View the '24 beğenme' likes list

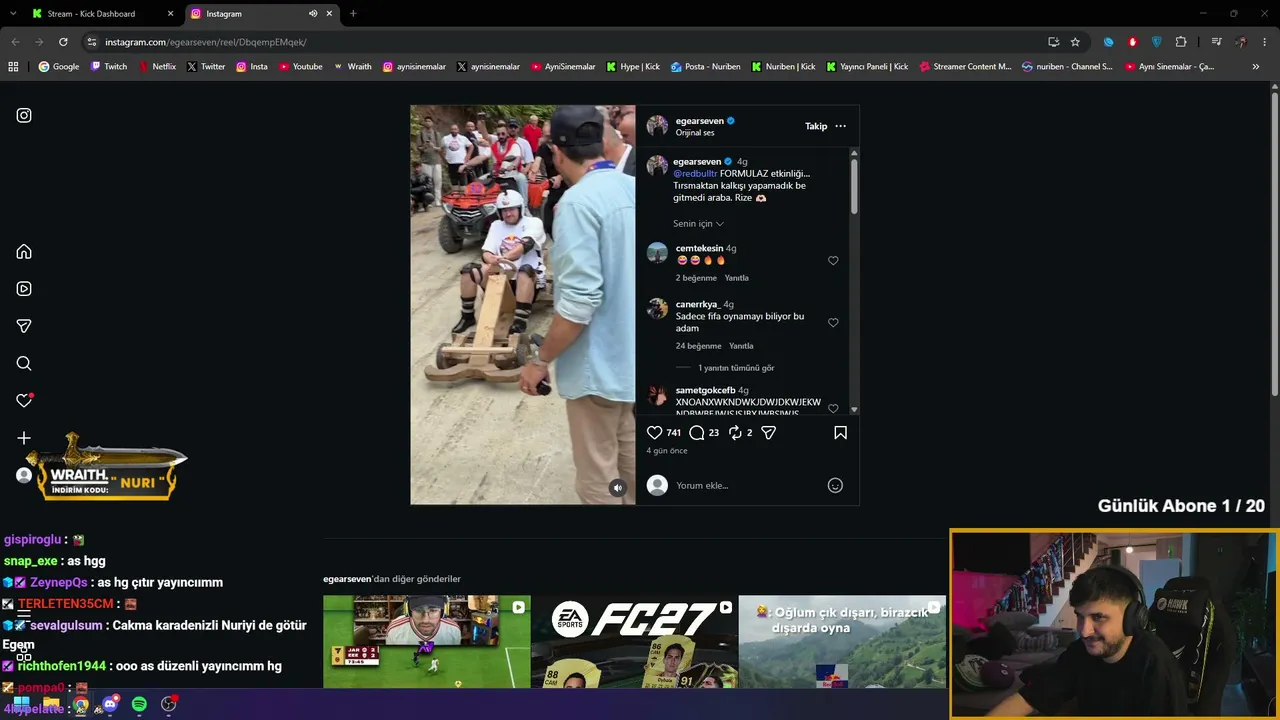click(x=698, y=346)
